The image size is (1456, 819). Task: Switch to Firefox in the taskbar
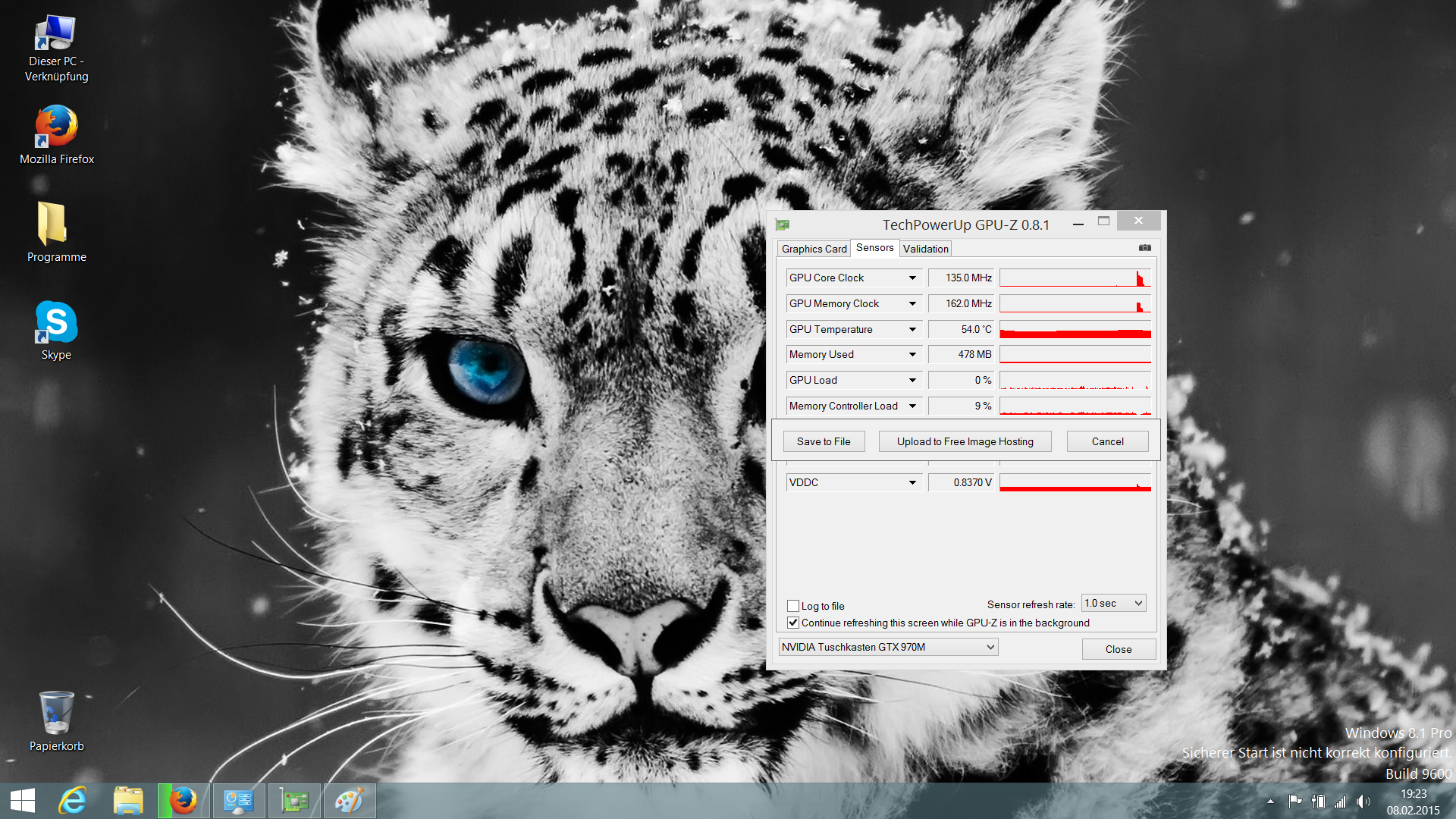click(x=183, y=801)
